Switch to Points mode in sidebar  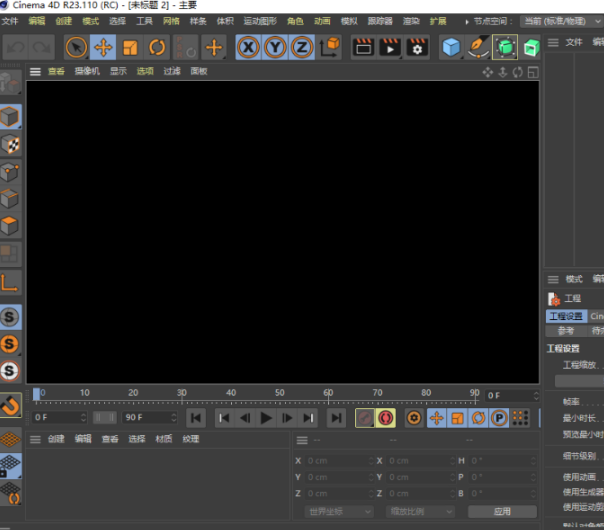10,172
